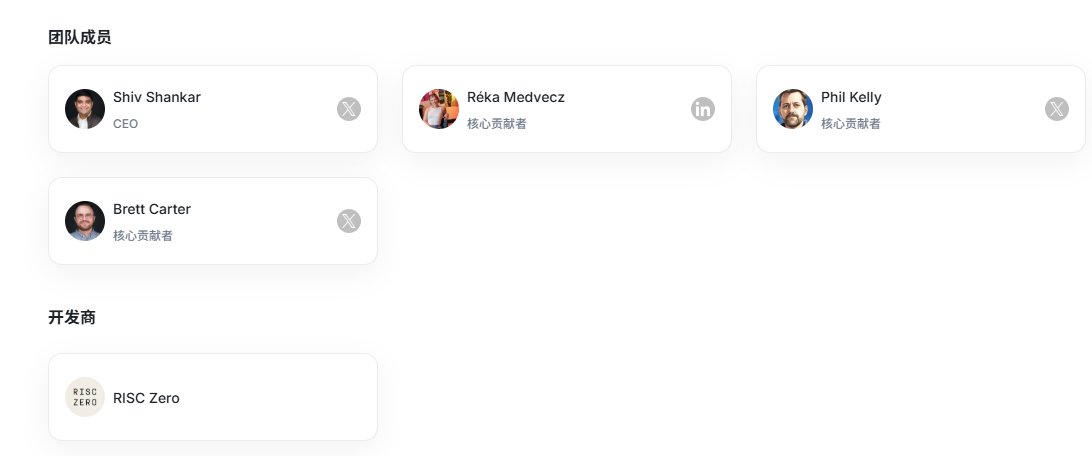1092x456 pixels.
Task: Click 核心贡献者 label under Phil Kelly
Action: (851, 124)
